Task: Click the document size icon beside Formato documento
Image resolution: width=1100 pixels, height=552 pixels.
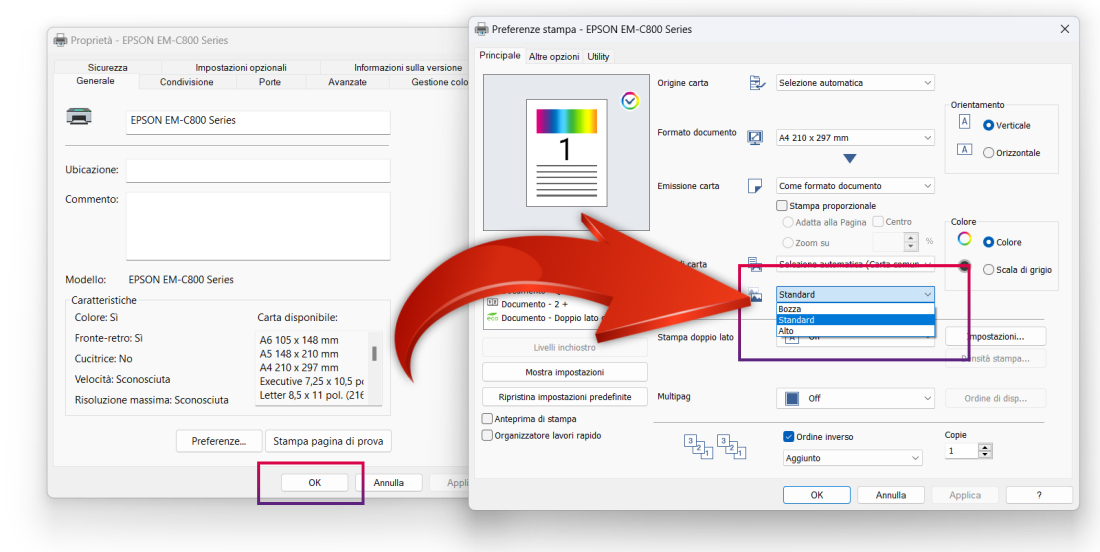Action: pos(756,138)
